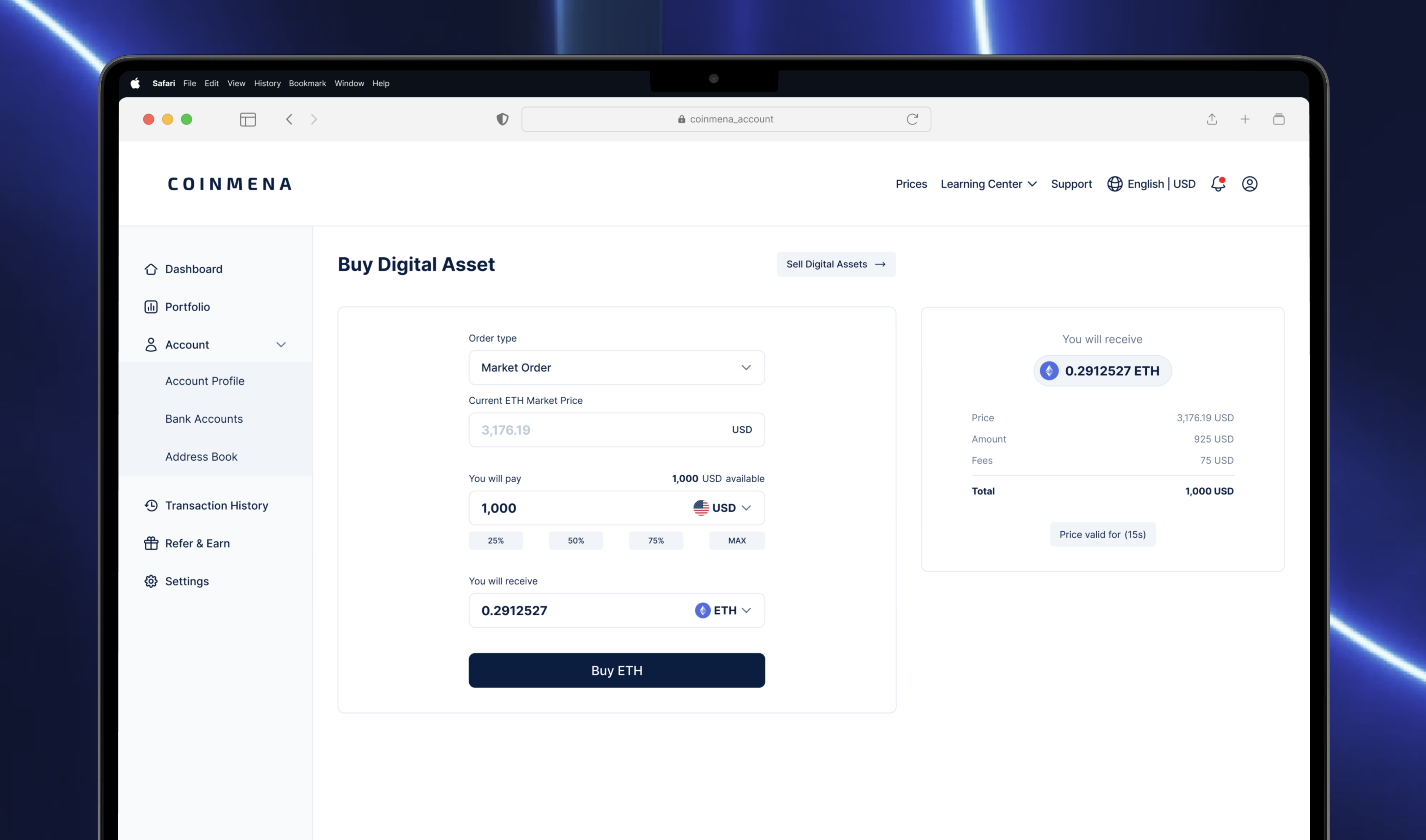Open the English | USD language selector
This screenshot has width=1426, height=840.
click(x=1152, y=184)
